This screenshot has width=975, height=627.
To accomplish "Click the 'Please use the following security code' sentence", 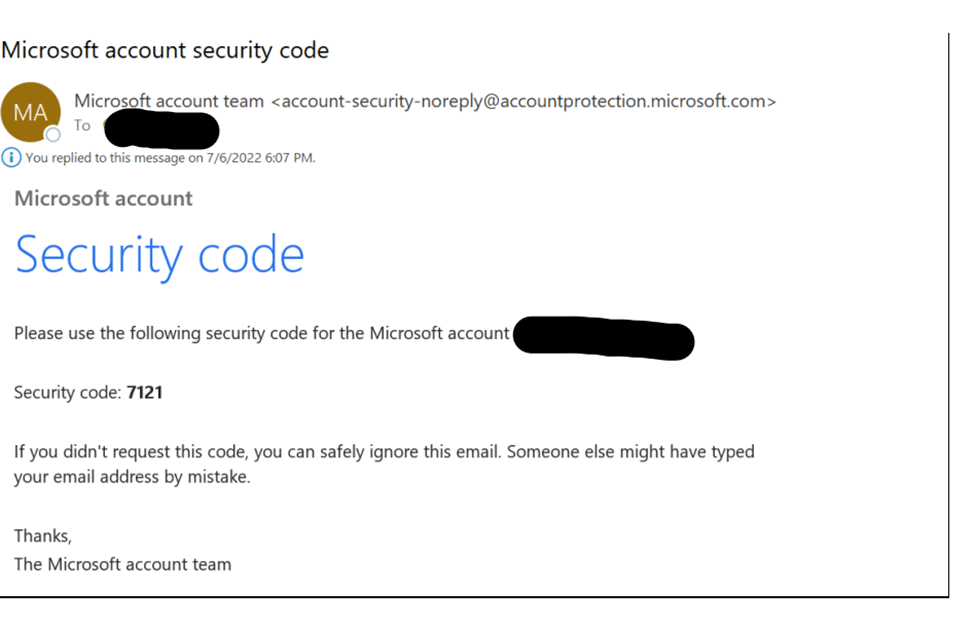I will [262, 333].
